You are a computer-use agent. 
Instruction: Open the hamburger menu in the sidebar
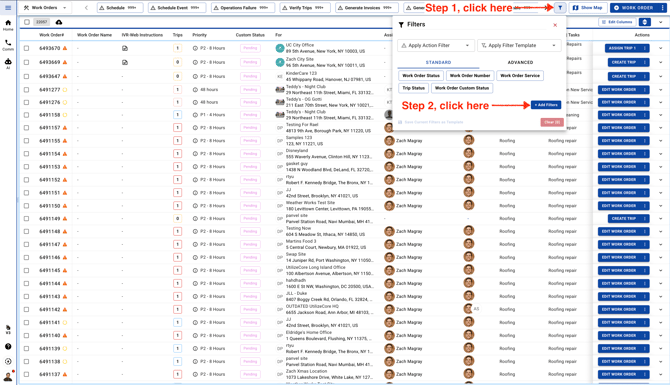[8, 8]
